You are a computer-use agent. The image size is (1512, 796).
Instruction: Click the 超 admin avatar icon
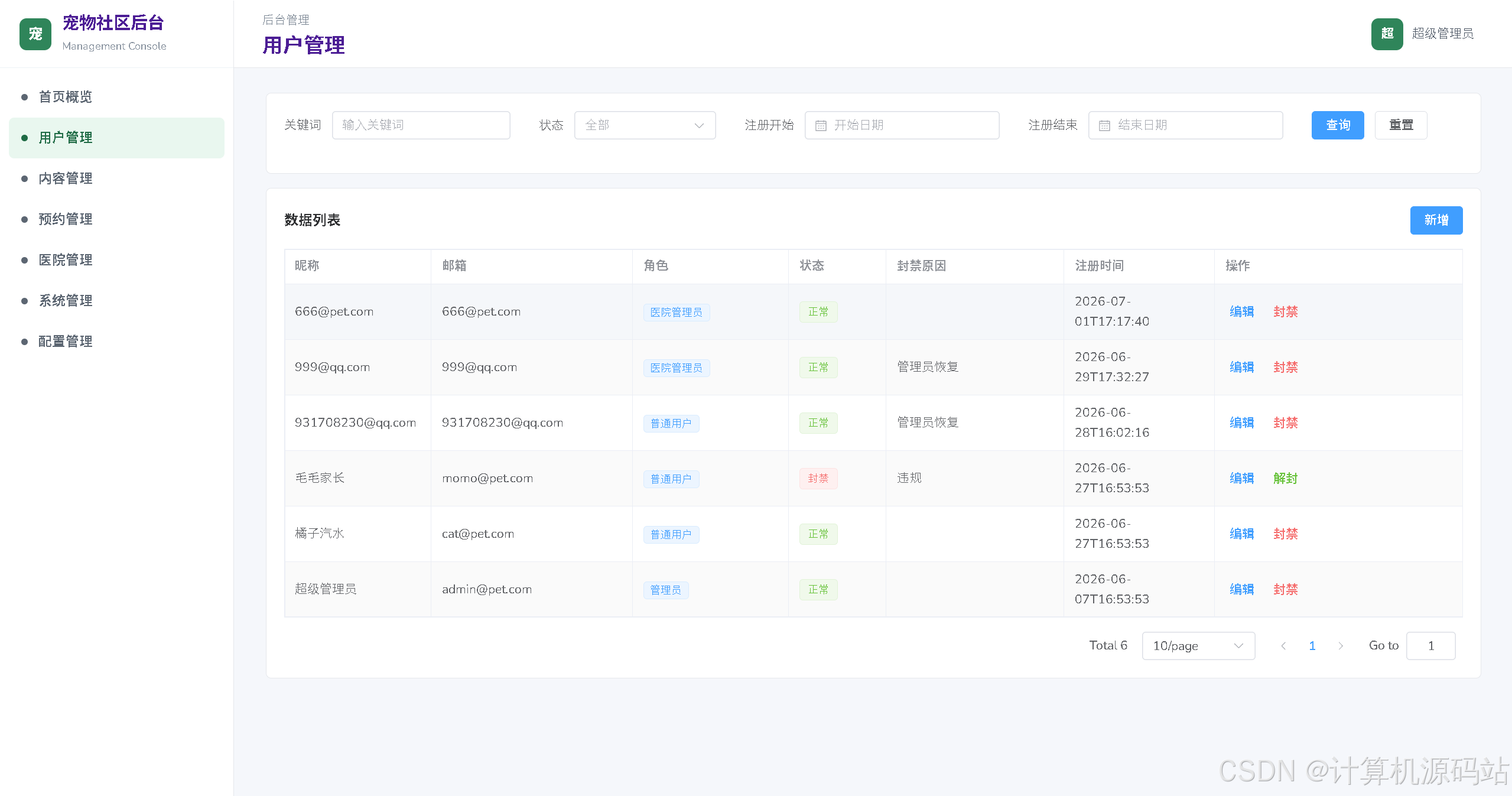tap(1387, 34)
